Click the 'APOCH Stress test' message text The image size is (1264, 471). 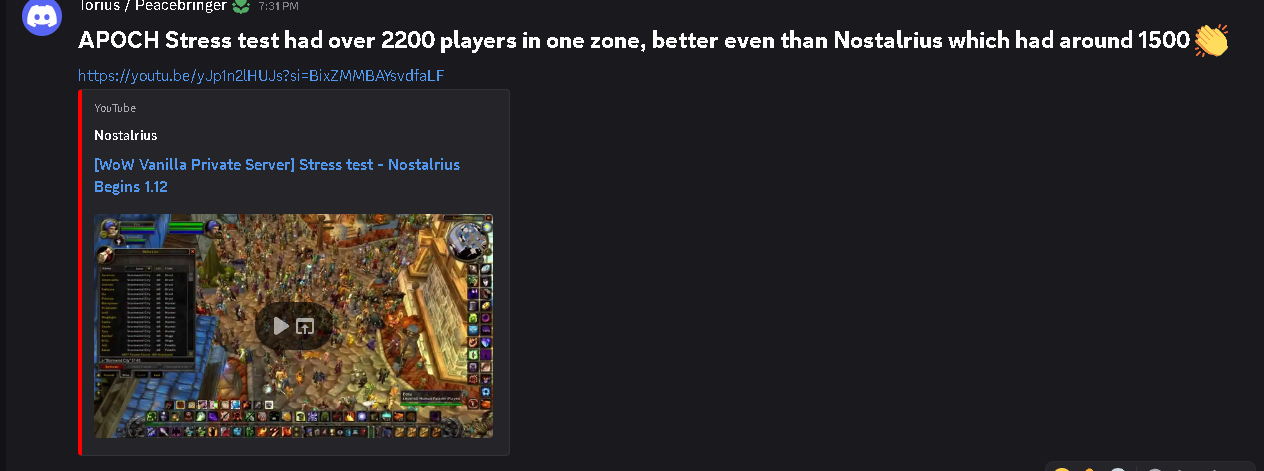[180, 41]
